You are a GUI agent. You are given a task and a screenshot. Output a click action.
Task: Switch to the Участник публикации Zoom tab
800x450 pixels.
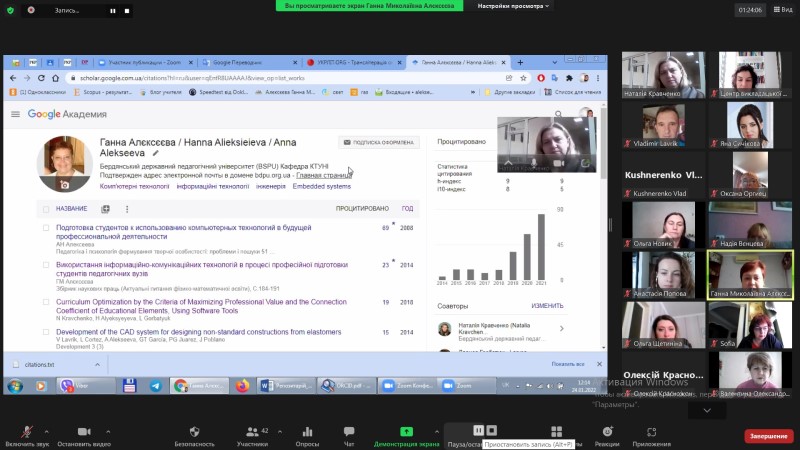pos(147,62)
